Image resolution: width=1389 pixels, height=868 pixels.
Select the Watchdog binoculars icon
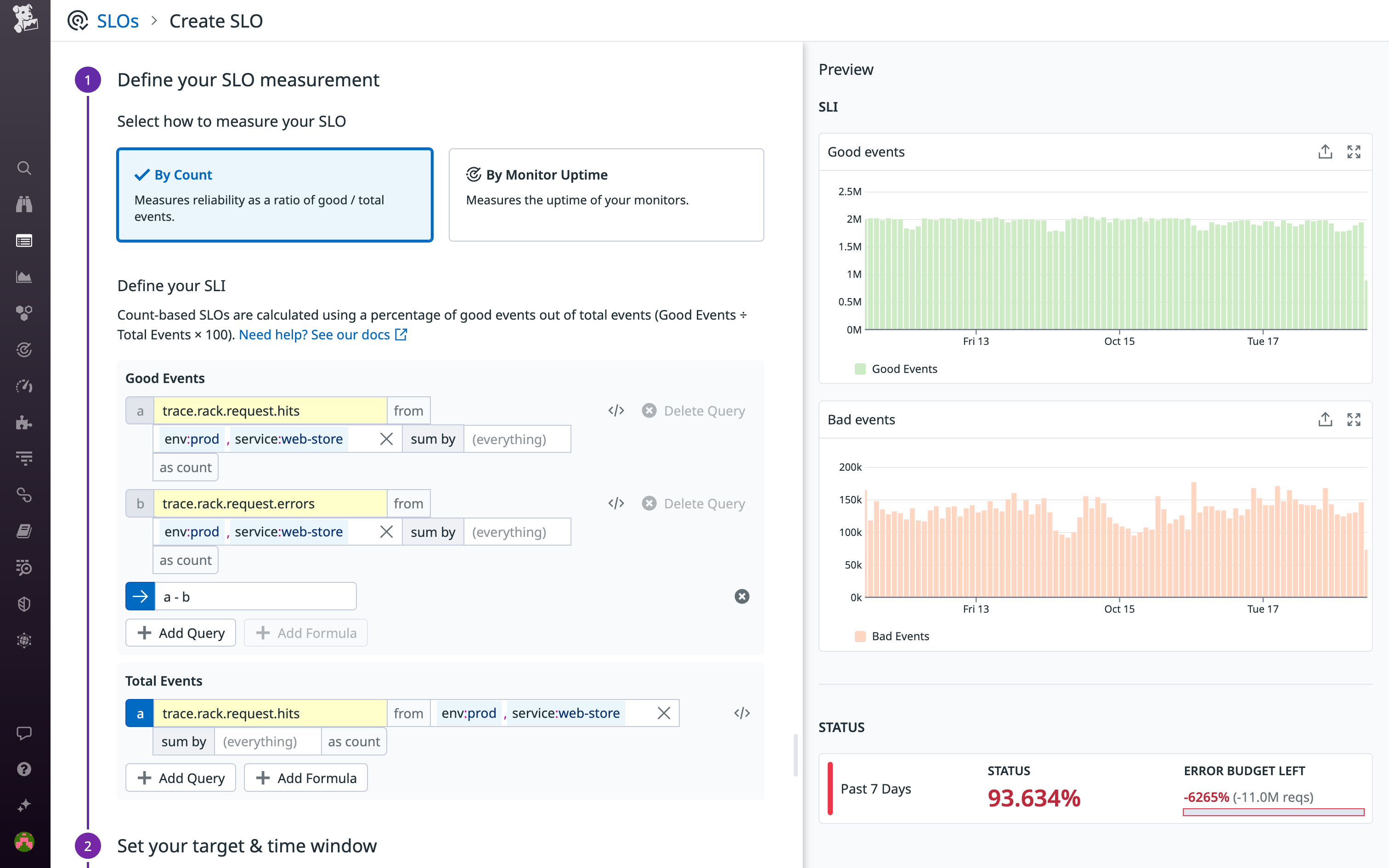click(24, 204)
